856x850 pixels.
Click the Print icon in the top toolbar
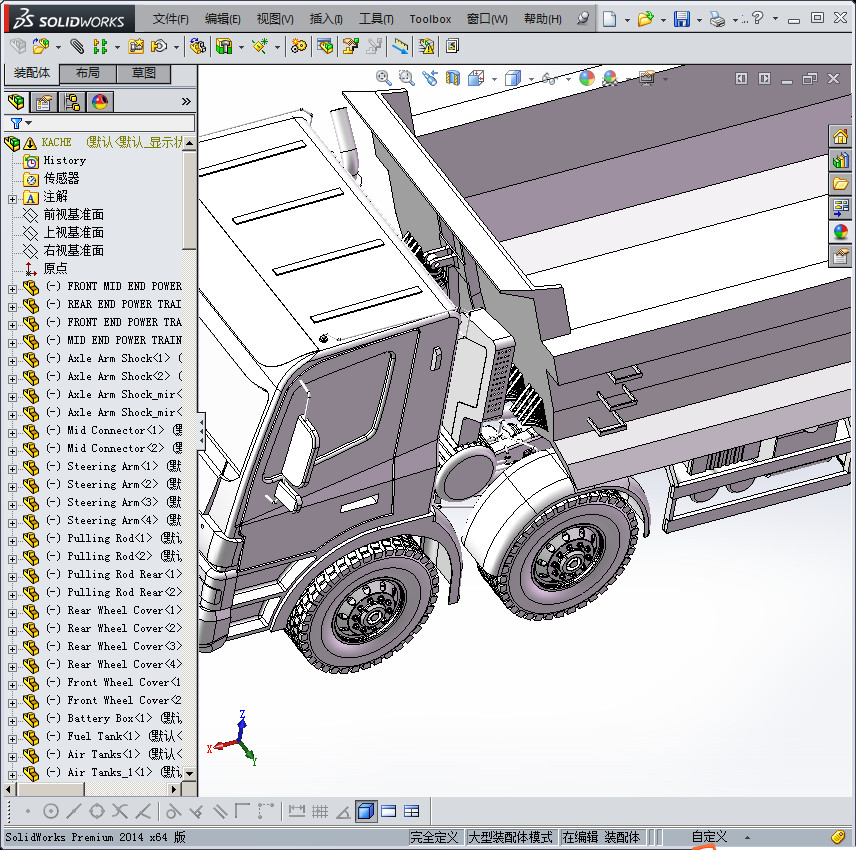click(716, 19)
